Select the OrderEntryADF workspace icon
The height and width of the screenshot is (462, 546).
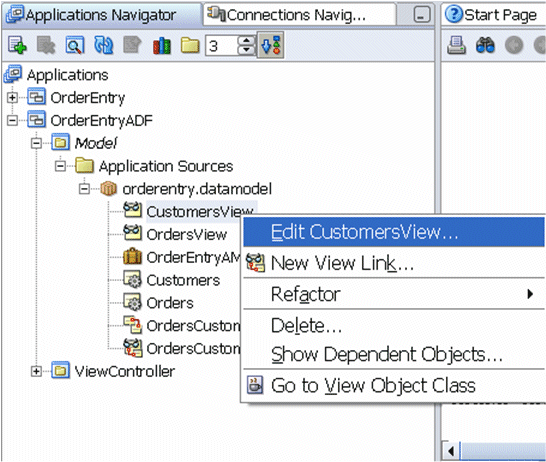pos(36,120)
